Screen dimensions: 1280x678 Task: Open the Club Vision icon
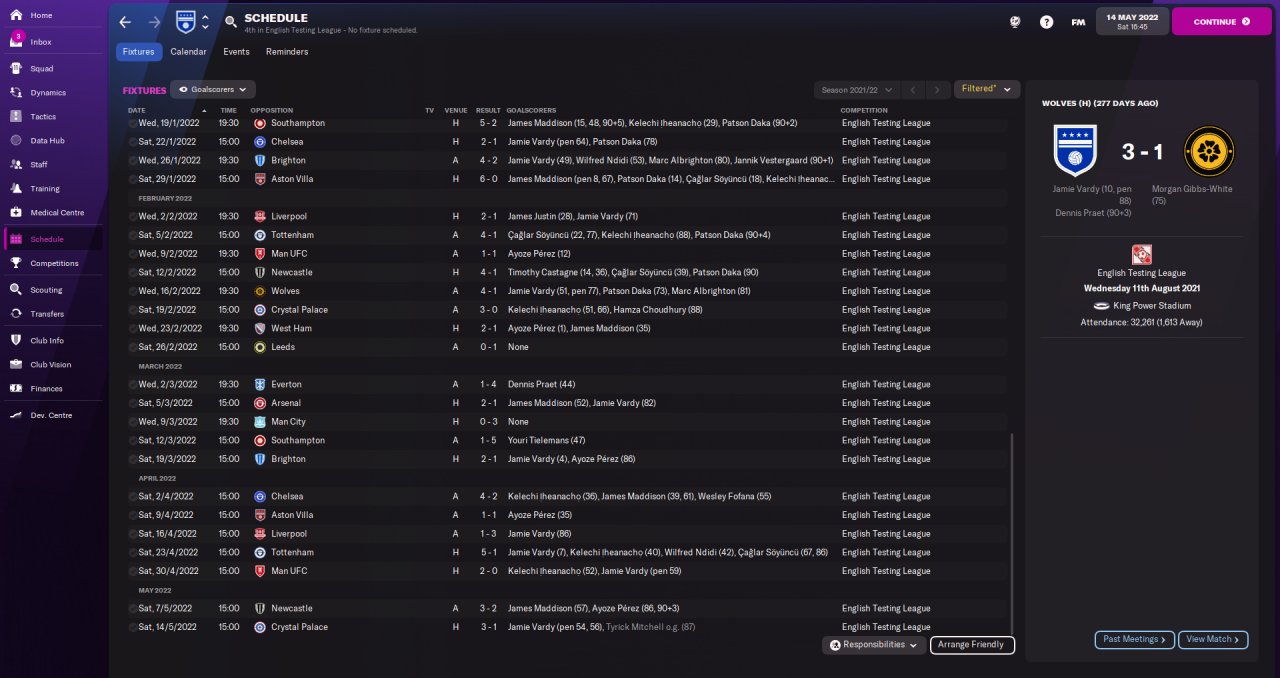pos(17,365)
